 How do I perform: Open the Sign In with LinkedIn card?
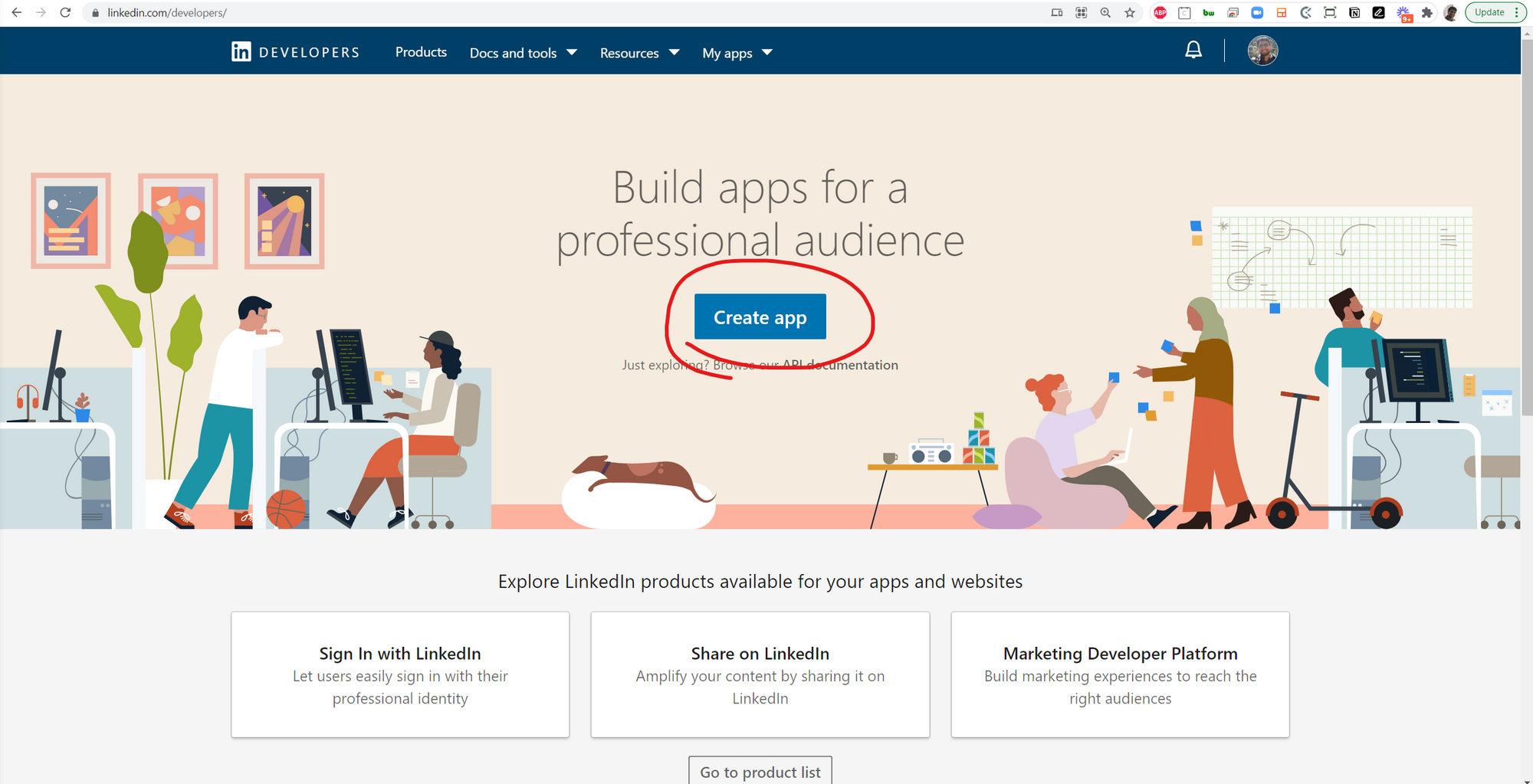400,674
